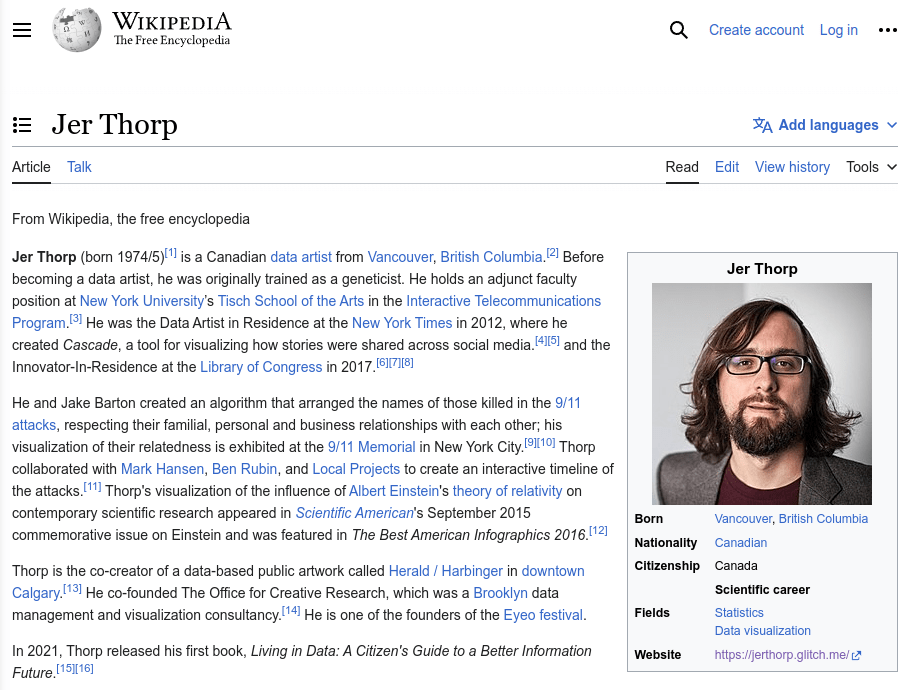Click the external link icon by website URL
912x690 pixels.
click(856, 656)
